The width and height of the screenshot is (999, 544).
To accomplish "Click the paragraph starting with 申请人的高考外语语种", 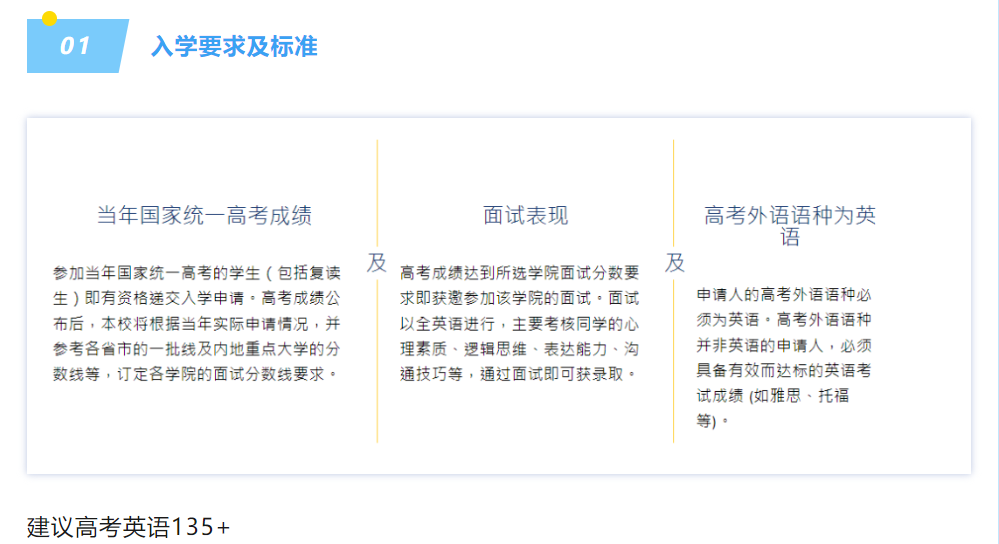I will (784, 357).
